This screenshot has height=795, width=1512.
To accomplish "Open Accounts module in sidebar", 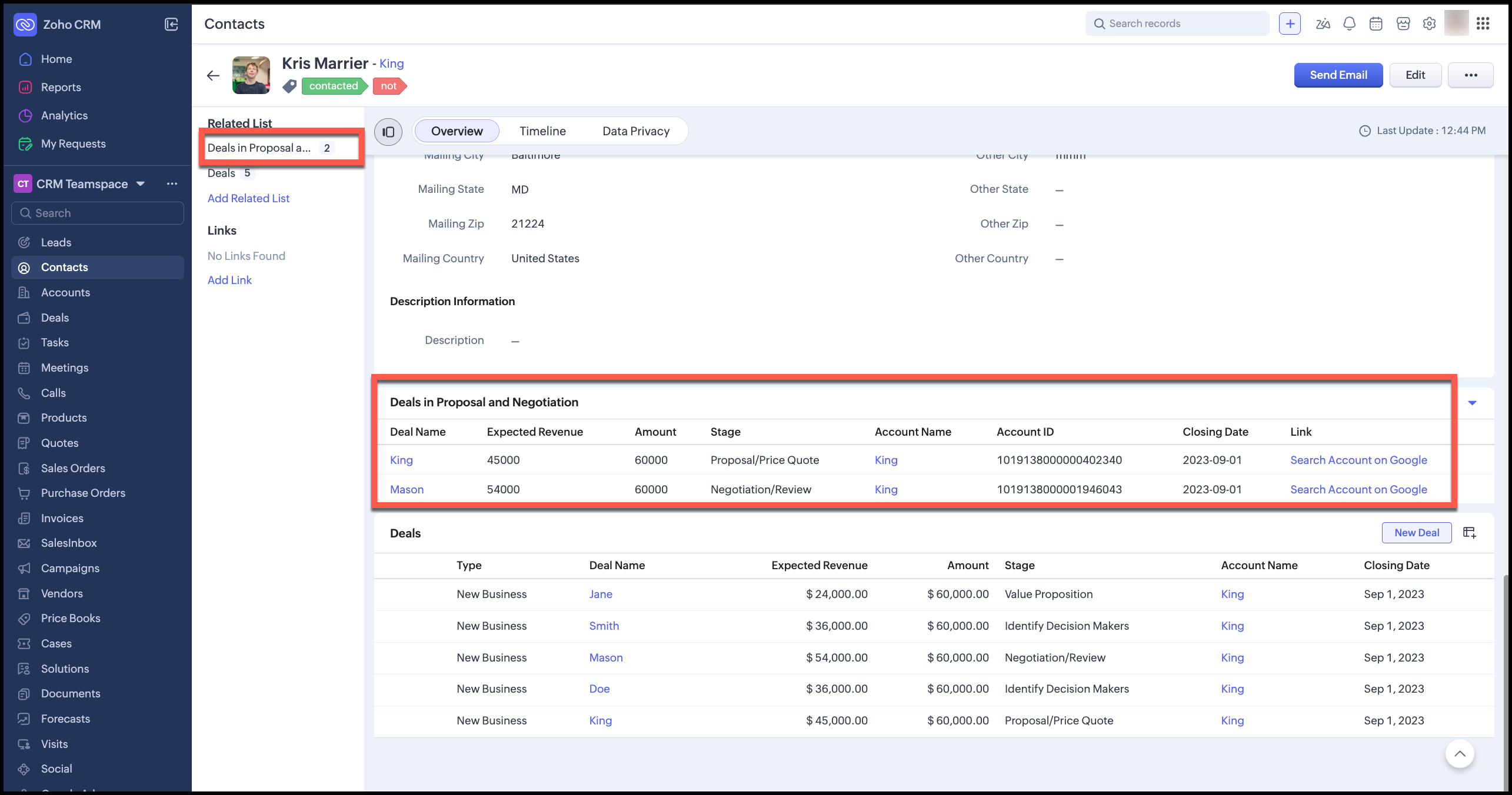I will pyautogui.click(x=65, y=292).
